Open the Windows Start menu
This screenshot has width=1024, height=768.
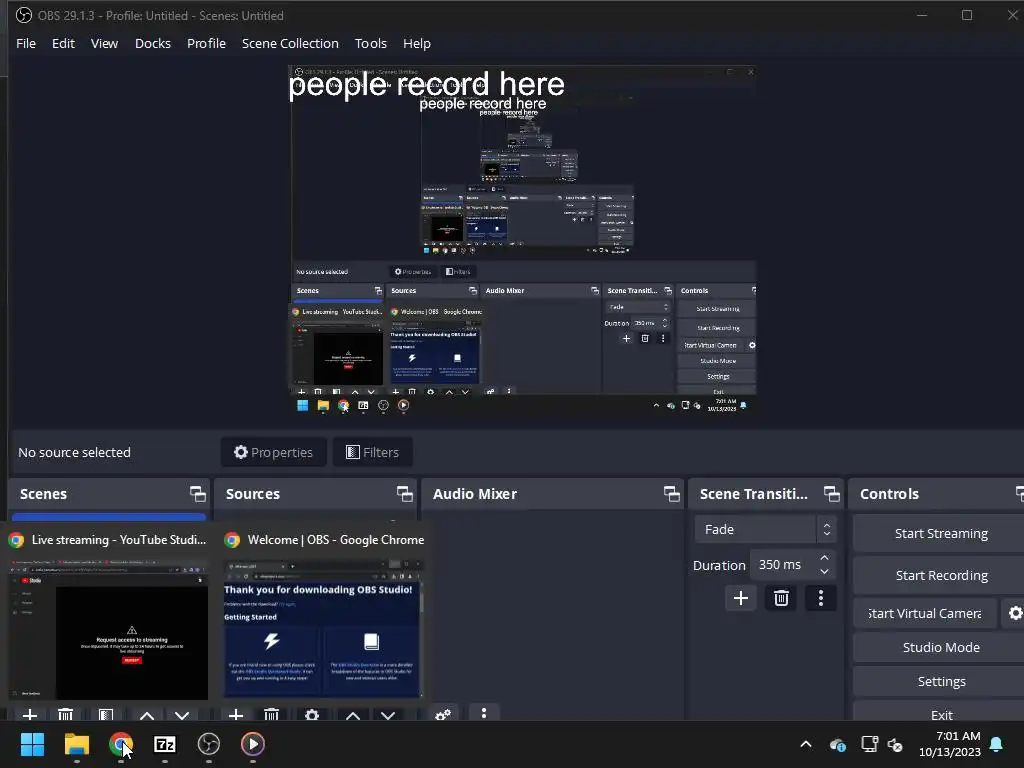[x=32, y=744]
